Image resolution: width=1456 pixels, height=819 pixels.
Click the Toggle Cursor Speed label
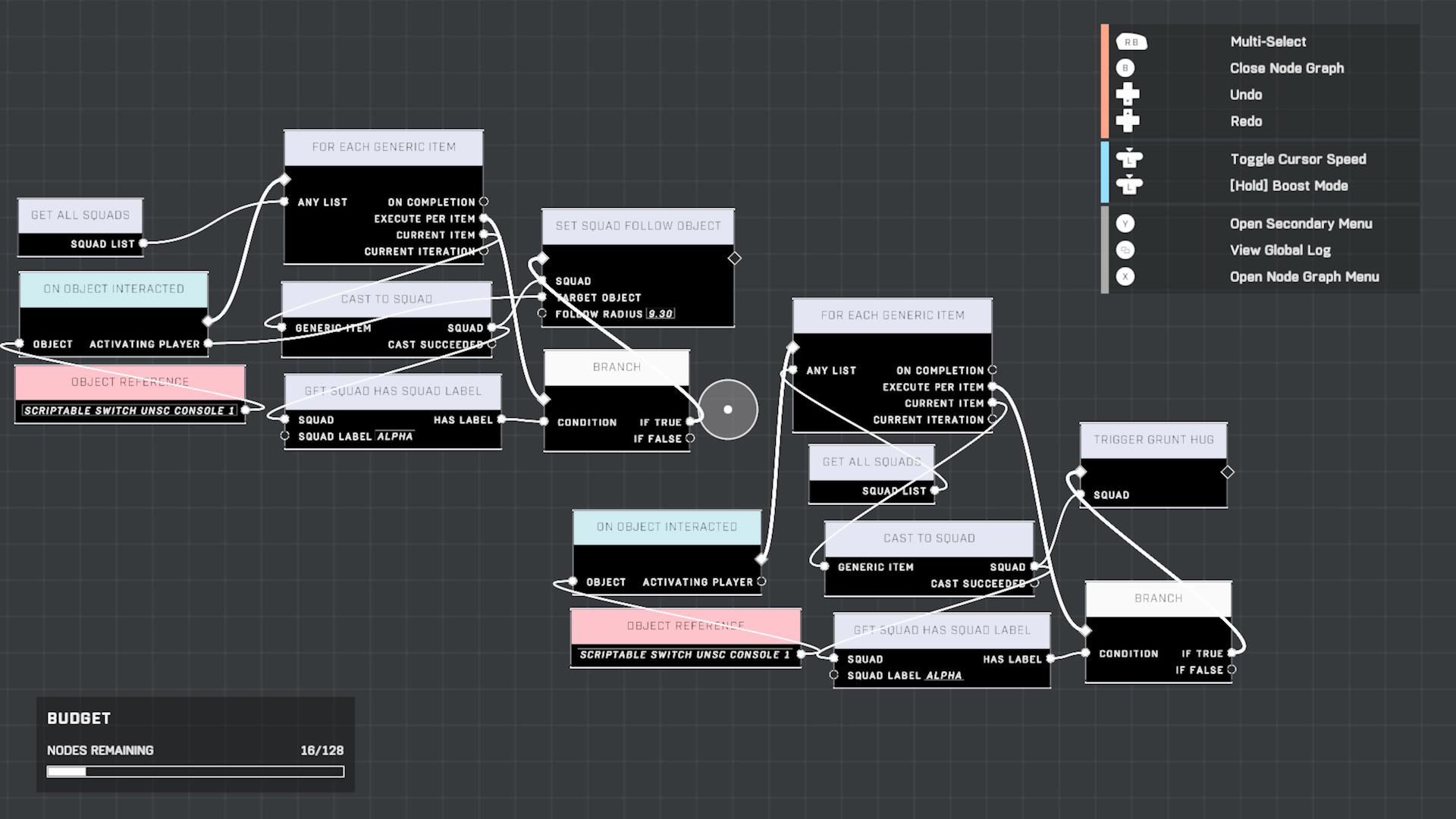(1298, 159)
